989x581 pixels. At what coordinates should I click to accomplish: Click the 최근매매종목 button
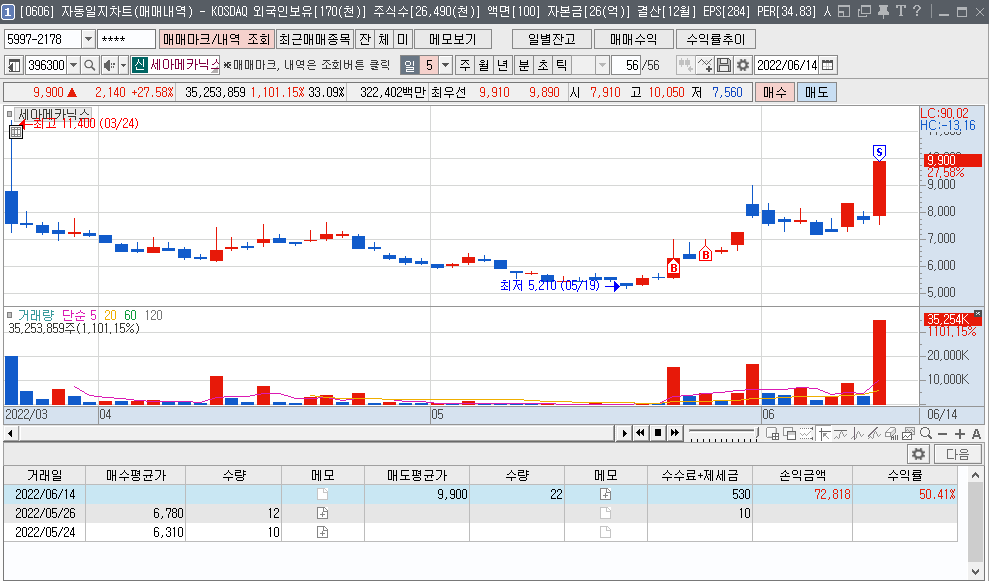315,39
